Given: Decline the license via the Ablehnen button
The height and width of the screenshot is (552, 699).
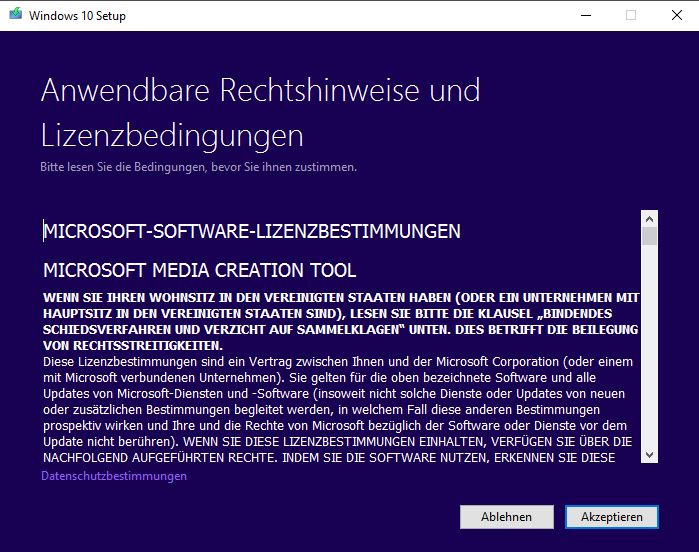Looking at the screenshot, I should click(506, 517).
